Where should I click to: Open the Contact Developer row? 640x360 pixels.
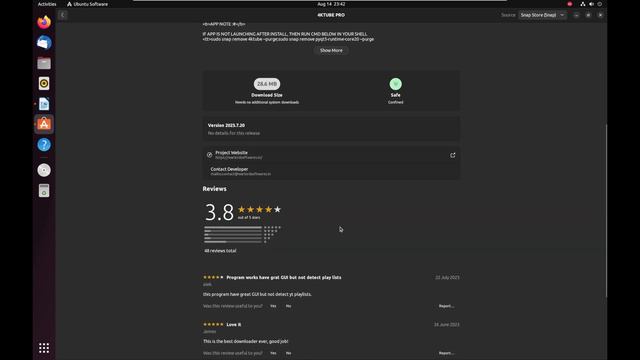(x=331, y=171)
